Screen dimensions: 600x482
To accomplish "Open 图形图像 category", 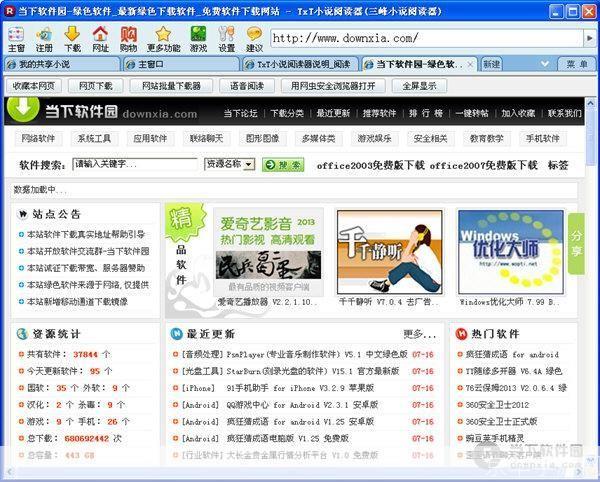I will click(x=262, y=138).
